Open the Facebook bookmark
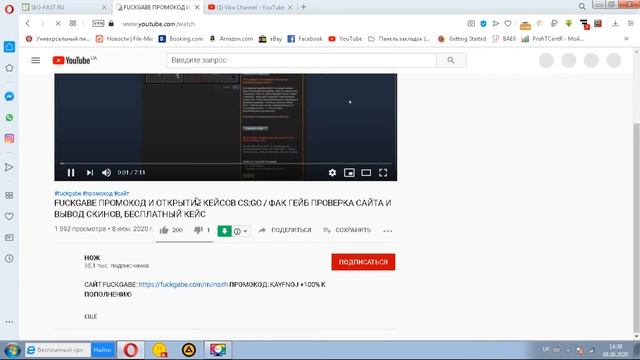 [x=305, y=39]
